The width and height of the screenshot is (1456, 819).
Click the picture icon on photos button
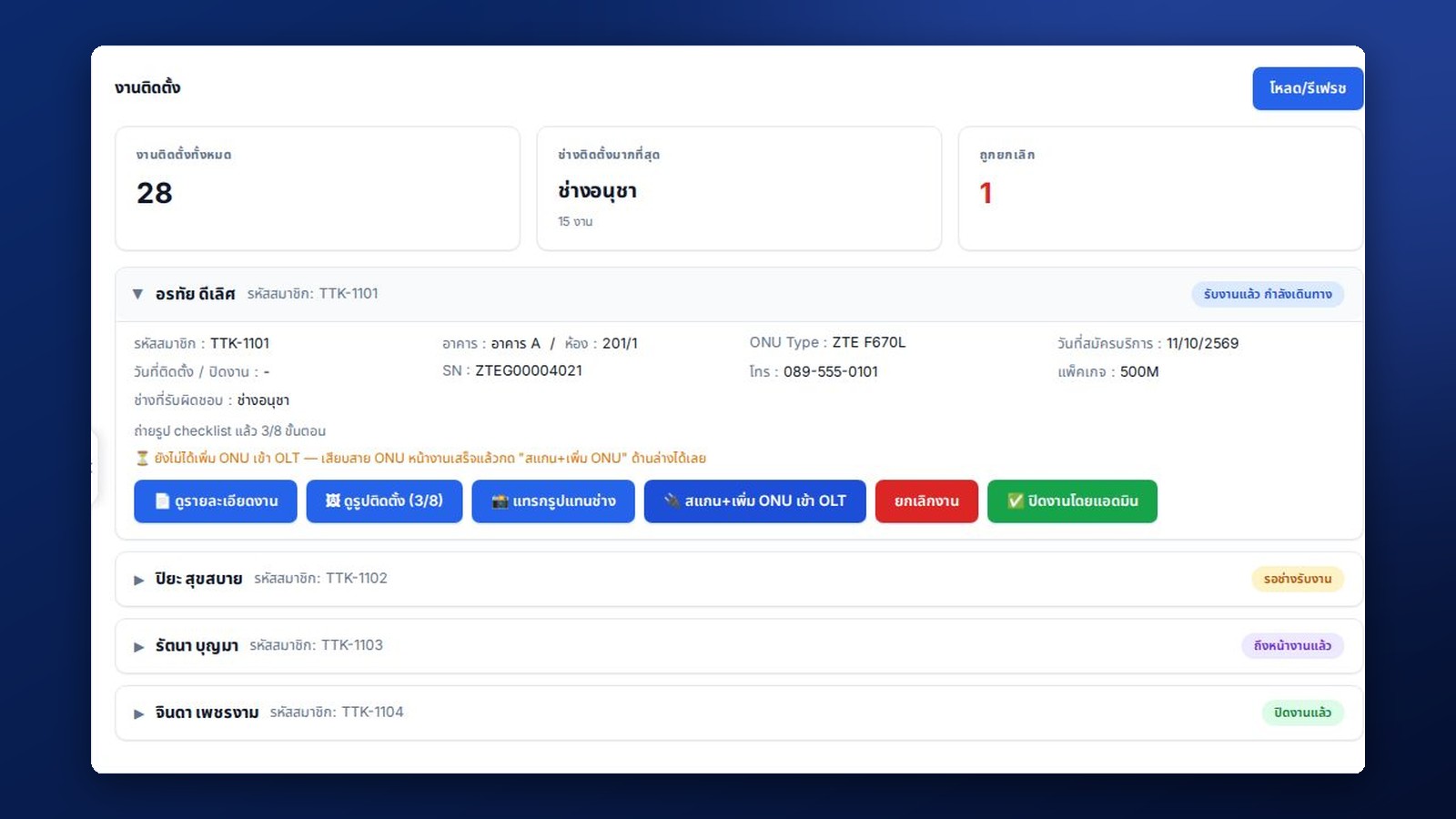[332, 500]
